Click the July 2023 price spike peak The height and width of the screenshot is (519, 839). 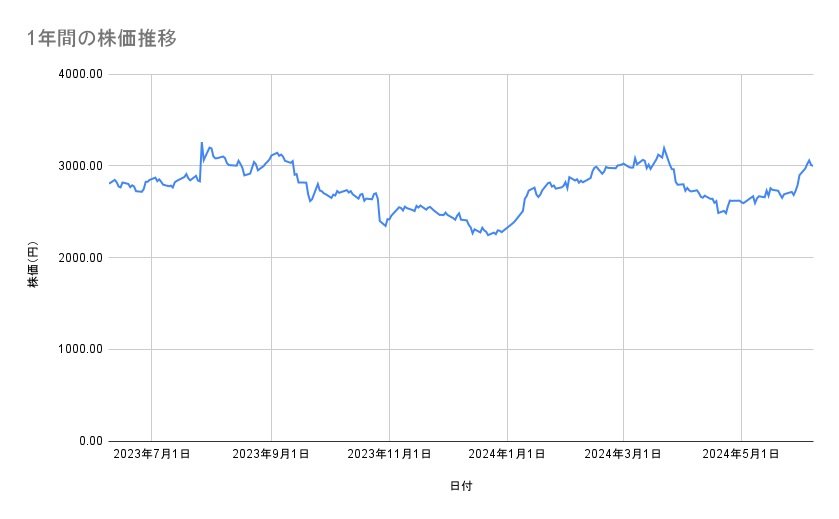201,143
